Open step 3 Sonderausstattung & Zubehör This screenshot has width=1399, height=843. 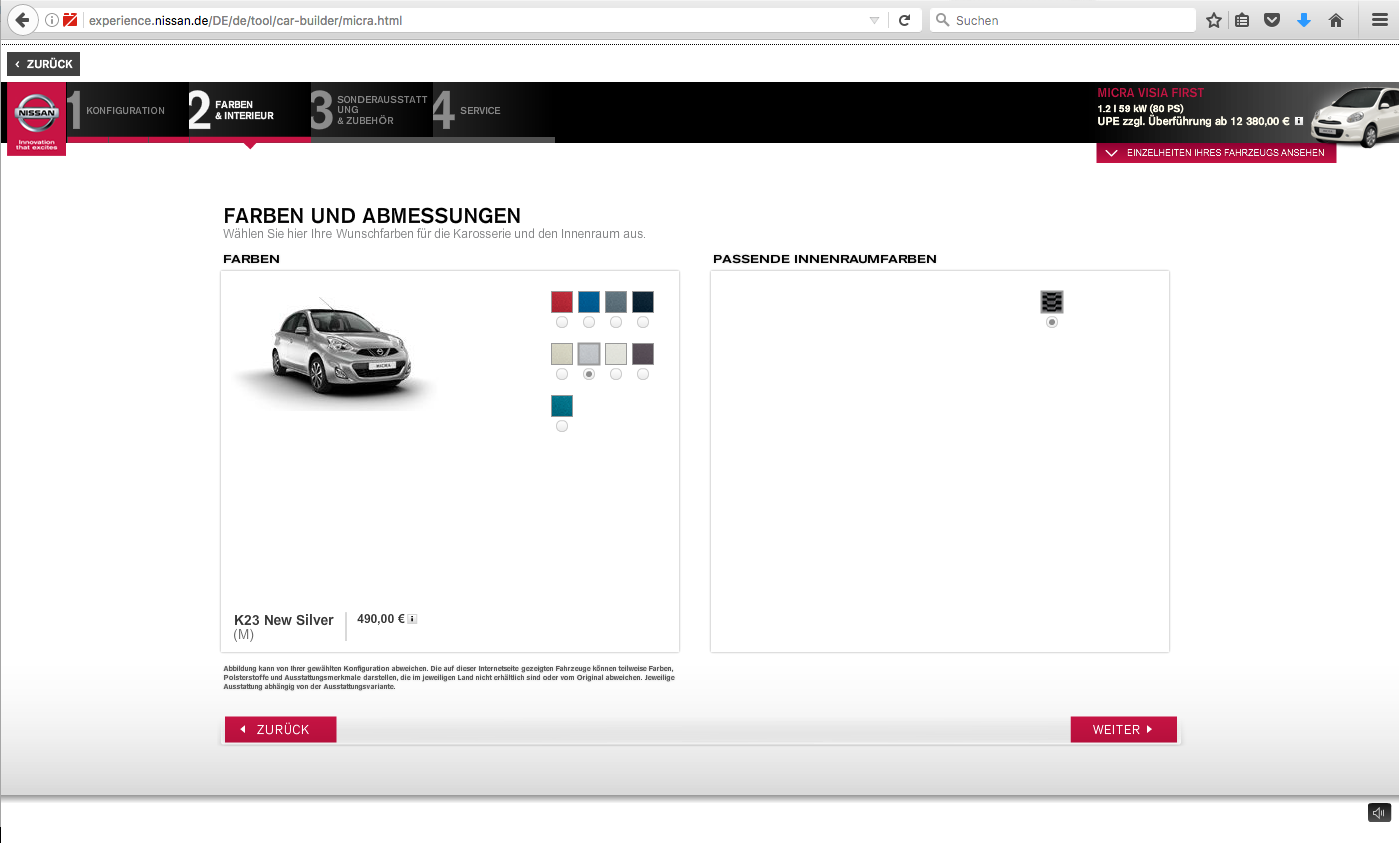tap(371, 111)
